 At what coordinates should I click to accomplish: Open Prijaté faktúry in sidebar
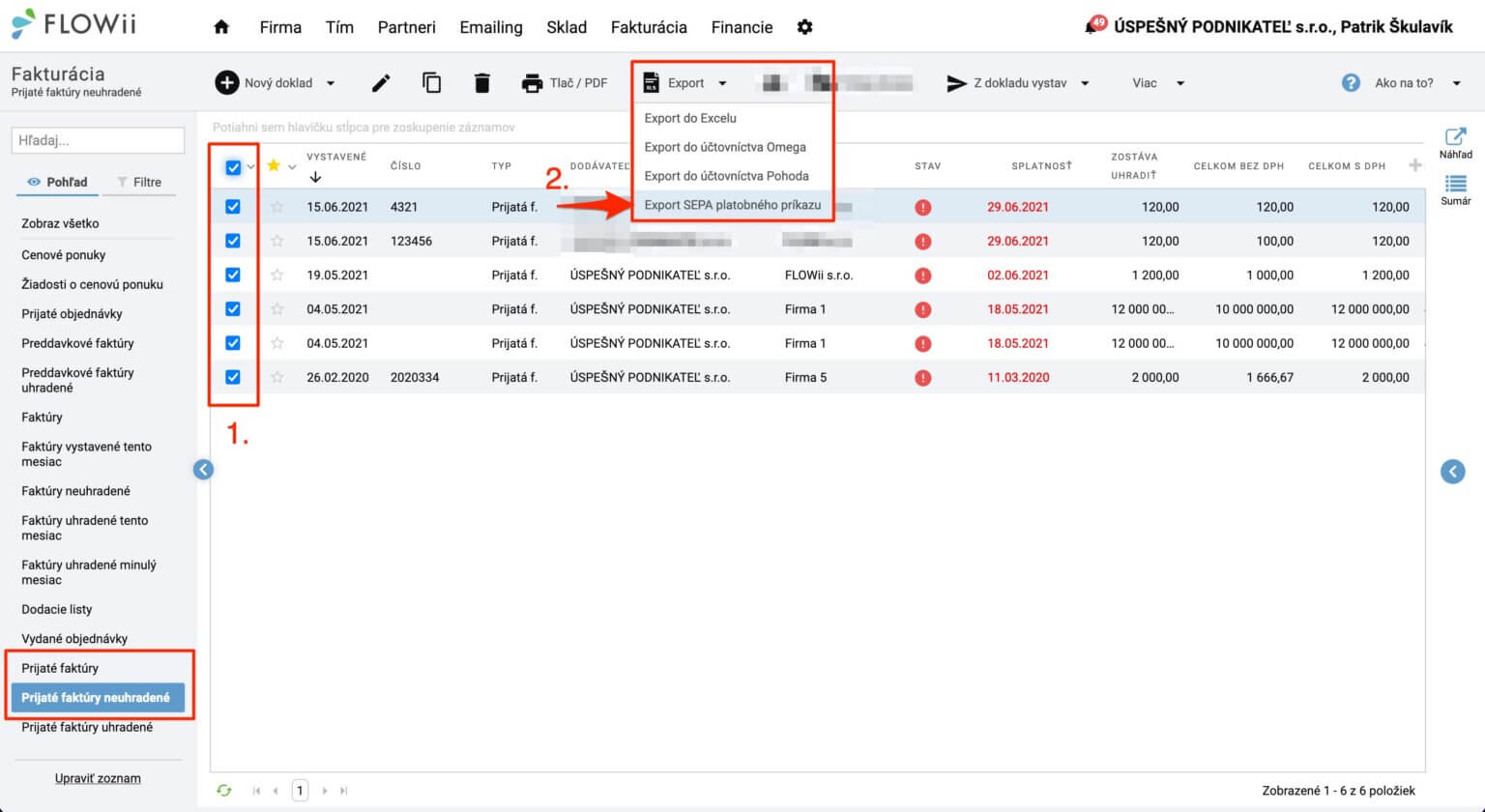pos(60,668)
